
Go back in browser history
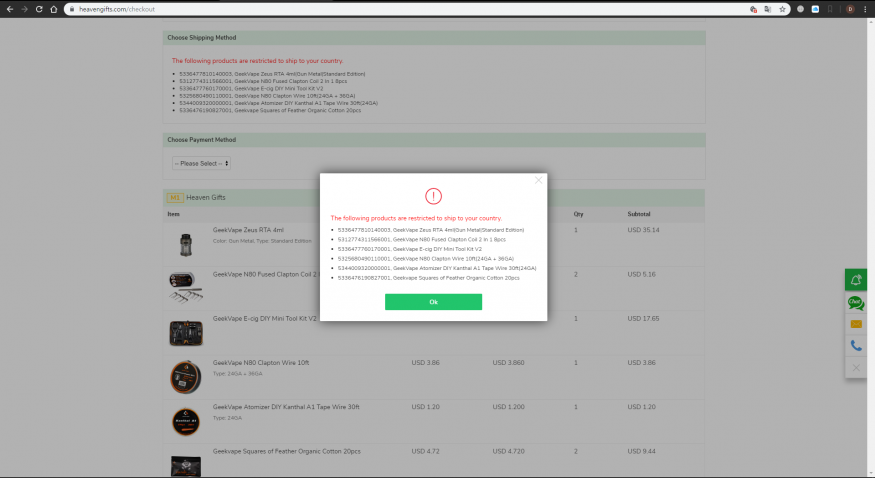coord(9,9)
